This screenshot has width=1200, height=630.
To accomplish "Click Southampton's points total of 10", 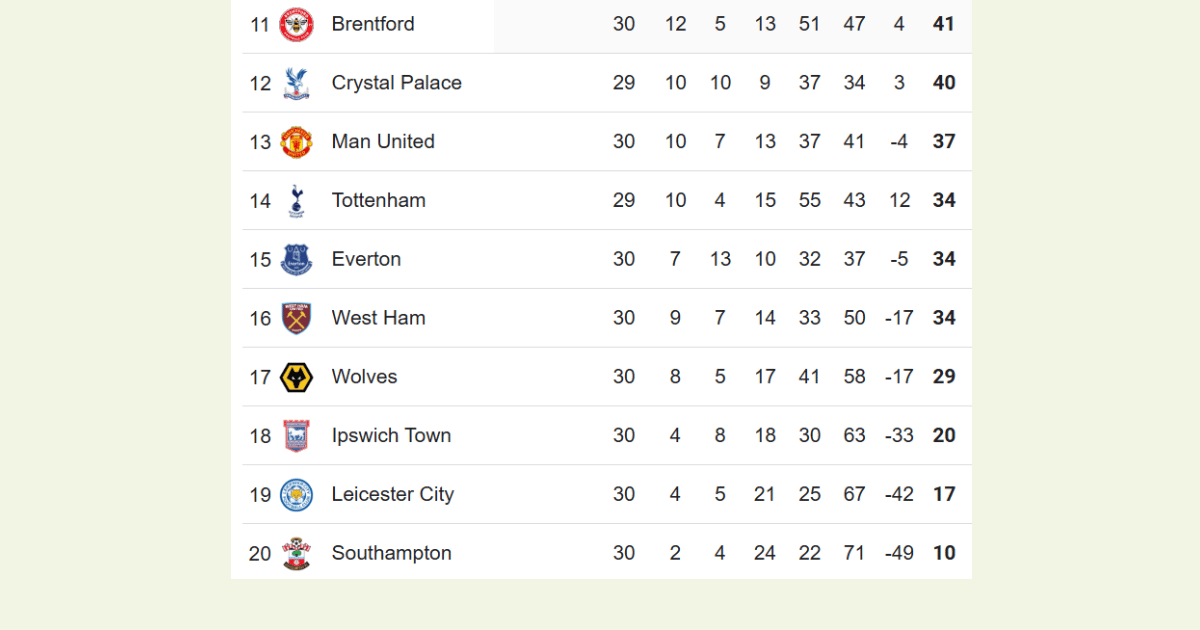I will click(x=944, y=553).
